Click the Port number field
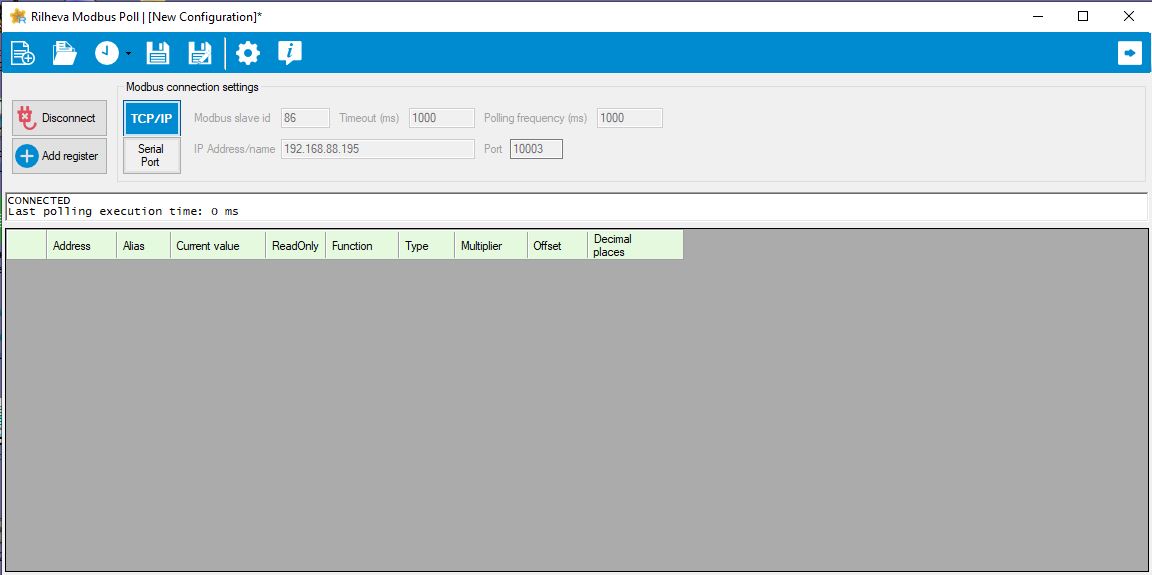Image resolution: width=1152 pixels, height=575 pixels. [x=536, y=149]
